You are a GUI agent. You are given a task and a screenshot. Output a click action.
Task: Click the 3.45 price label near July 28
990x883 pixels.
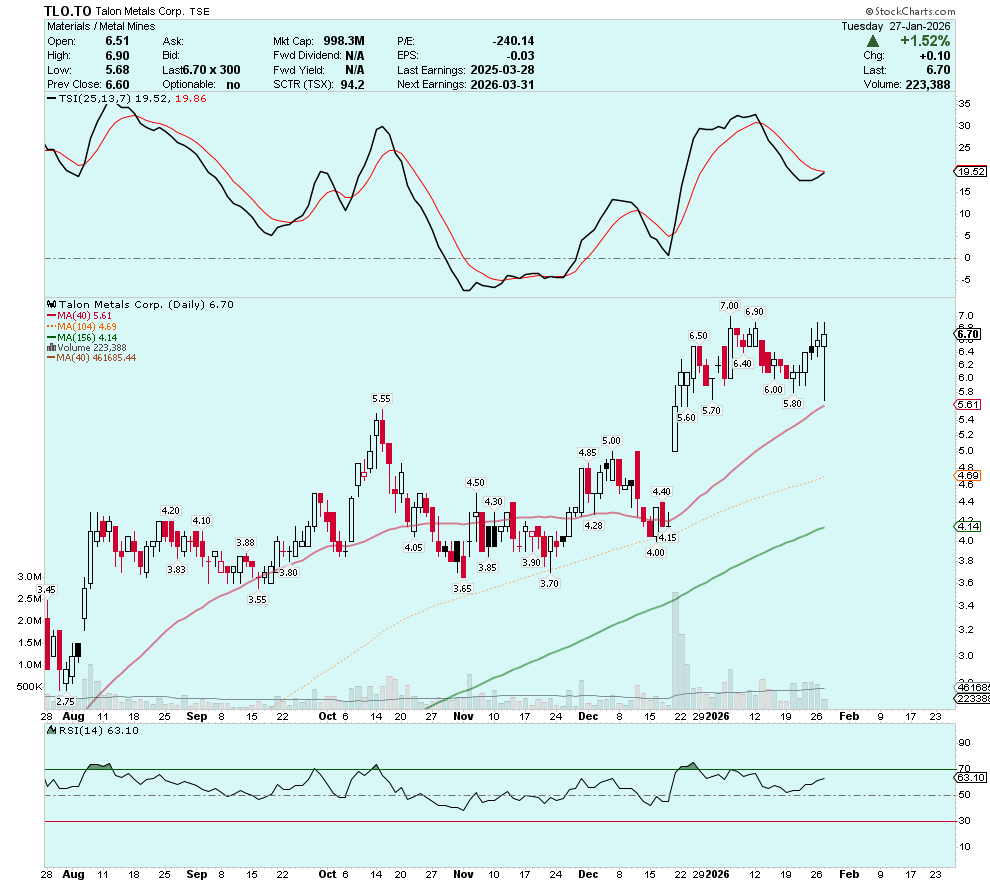(x=46, y=590)
